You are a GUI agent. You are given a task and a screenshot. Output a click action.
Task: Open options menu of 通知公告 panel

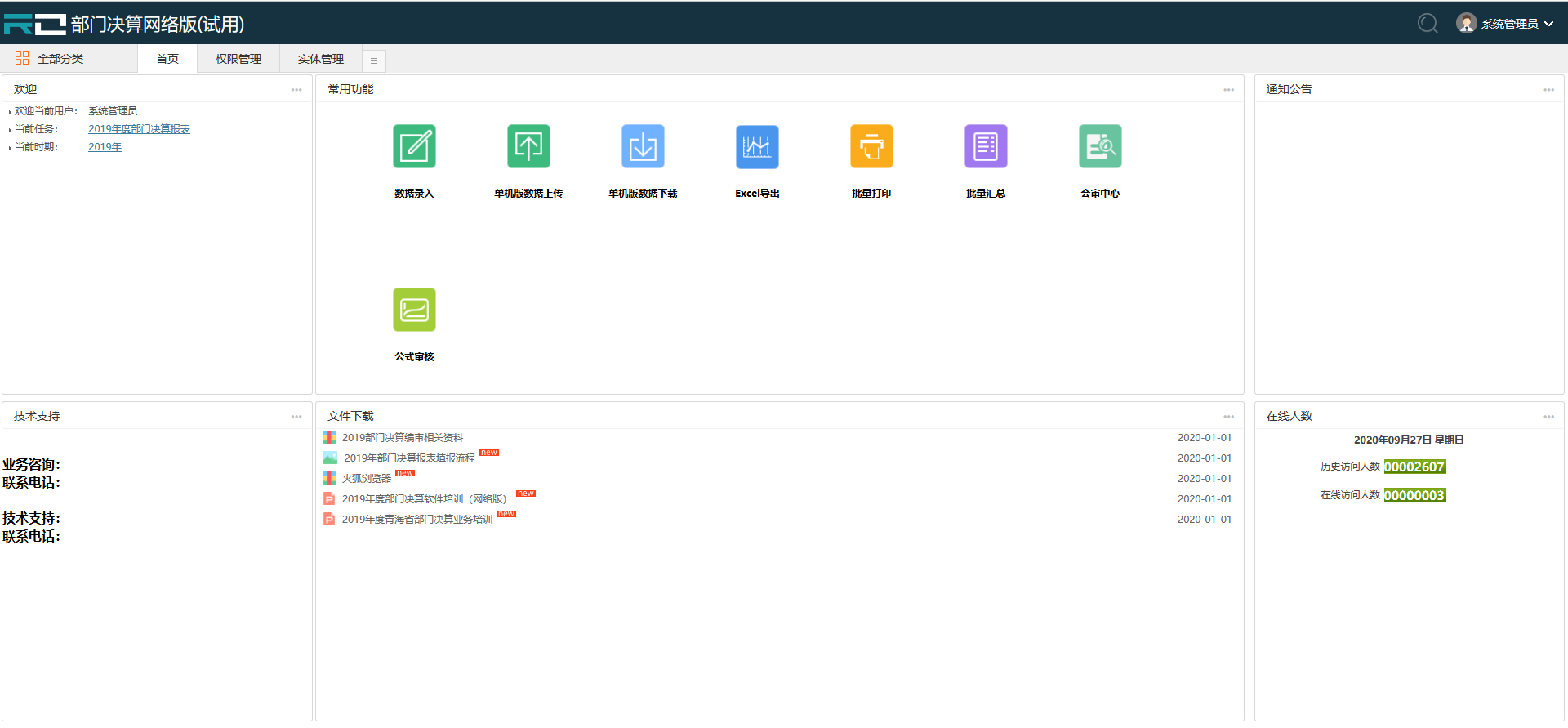tap(1548, 90)
